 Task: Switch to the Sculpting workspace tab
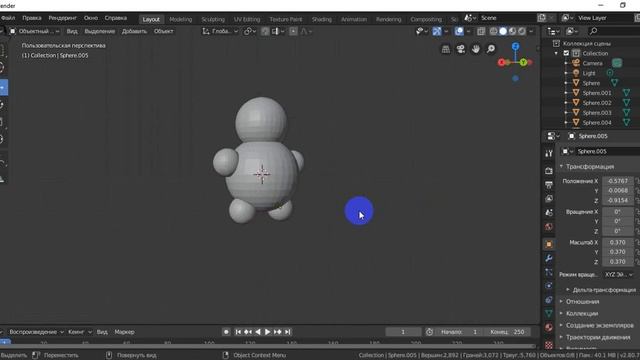coord(213,19)
